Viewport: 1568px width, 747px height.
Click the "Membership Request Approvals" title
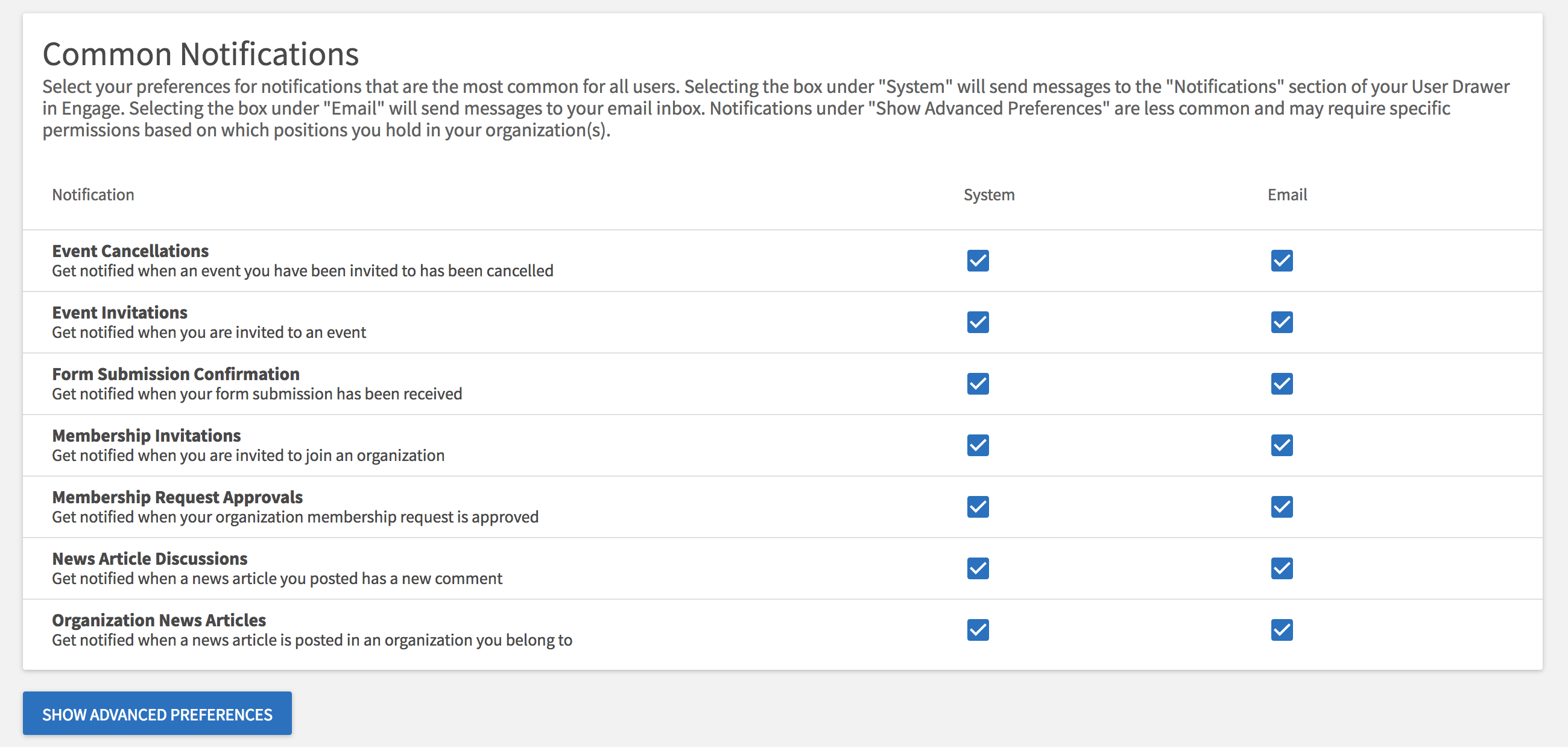(178, 497)
